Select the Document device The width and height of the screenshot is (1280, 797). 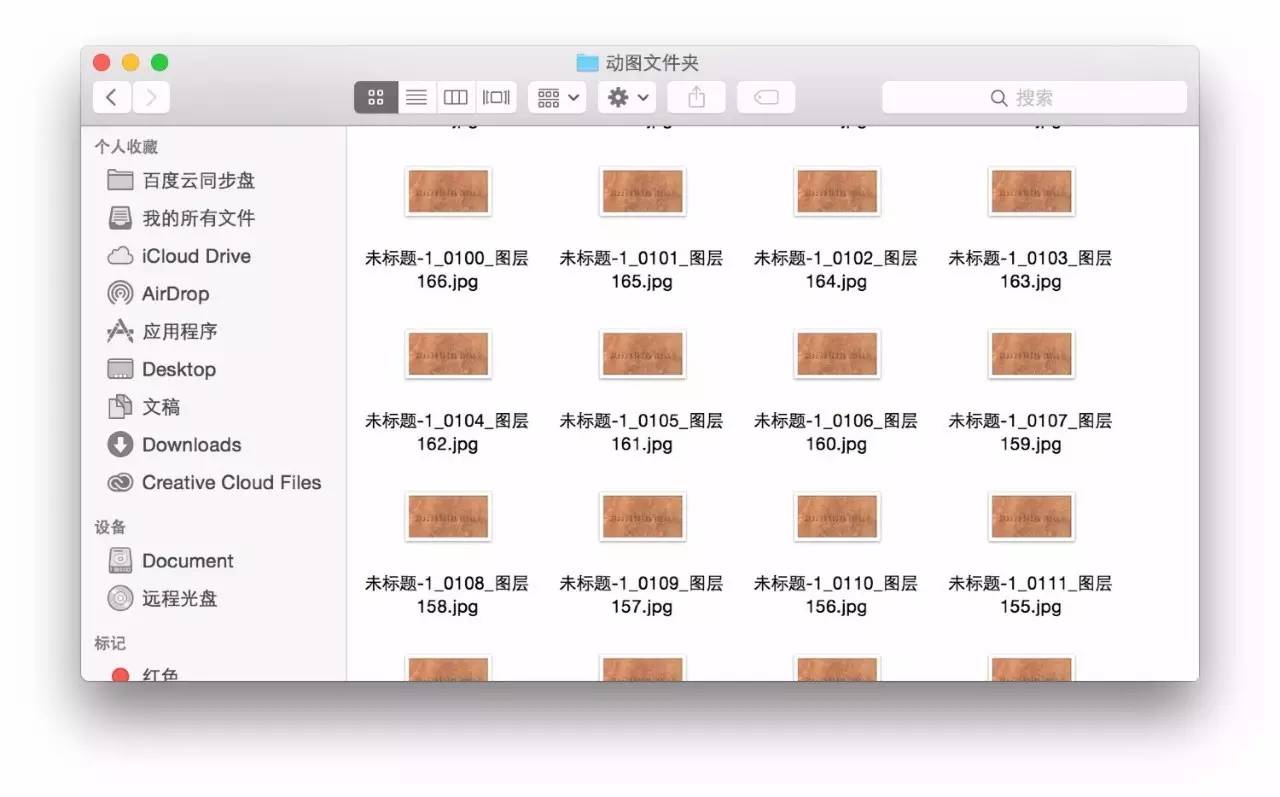[187, 561]
